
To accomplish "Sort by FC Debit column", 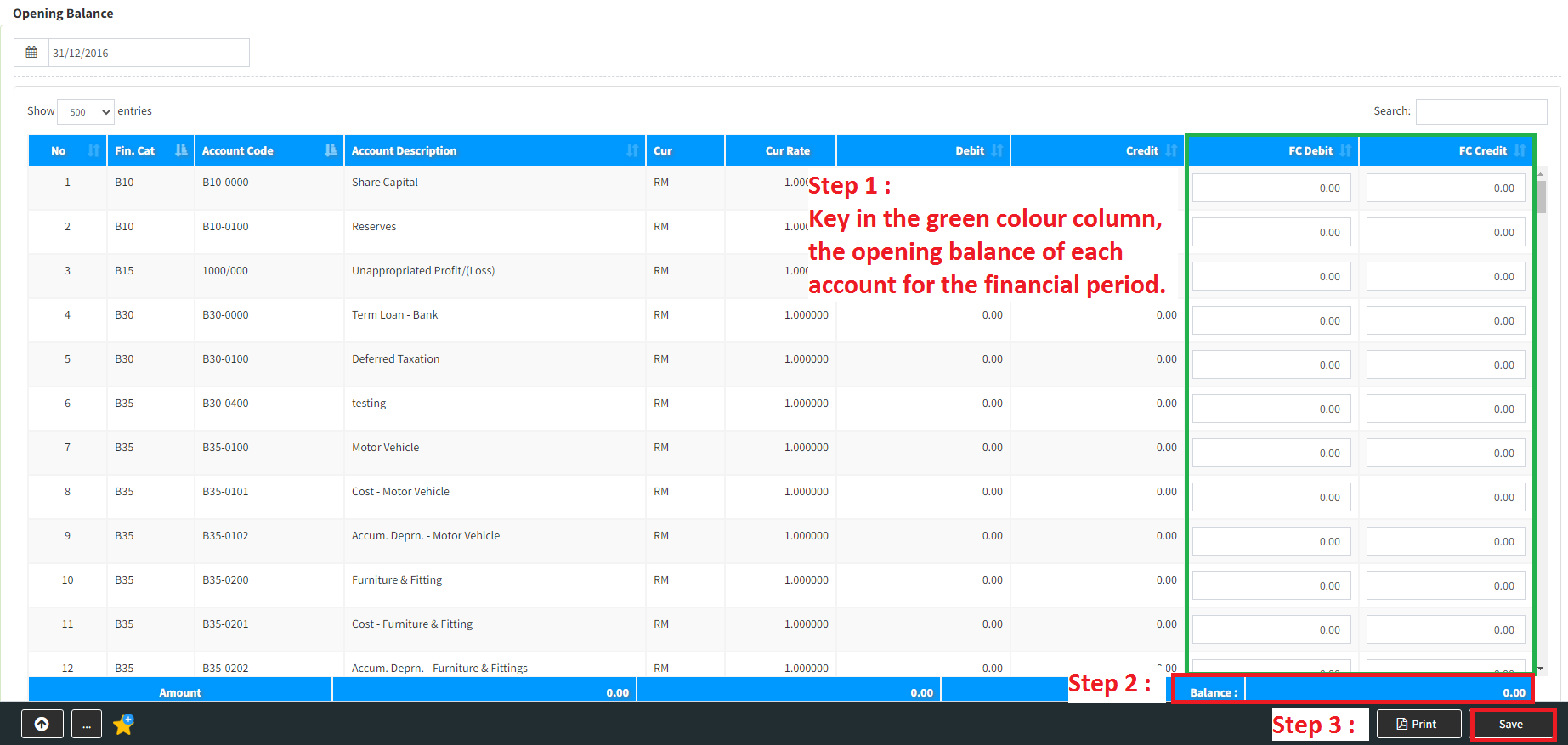I will (x=1272, y=150).
